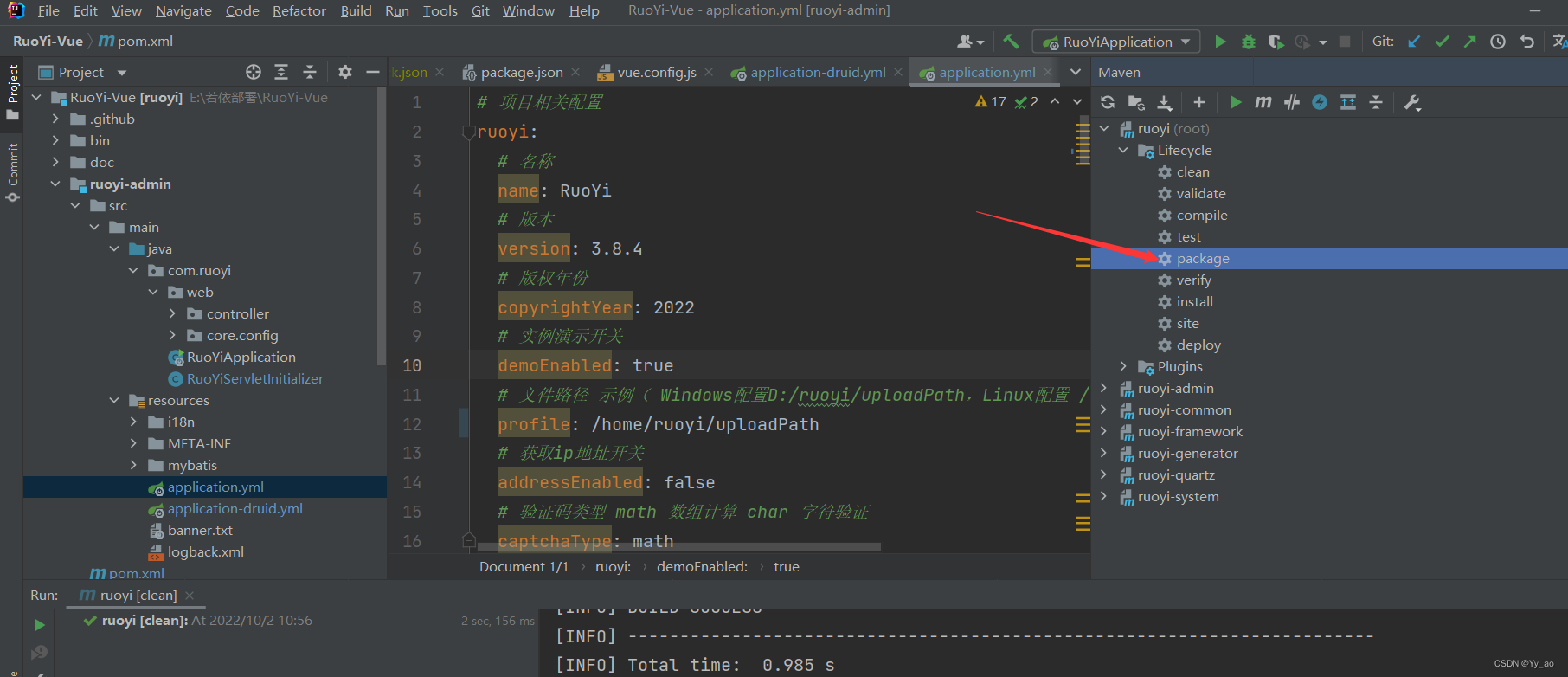1568x677 pixels.
Task: Rerun the ruoyi clean task
Action: 39,624
